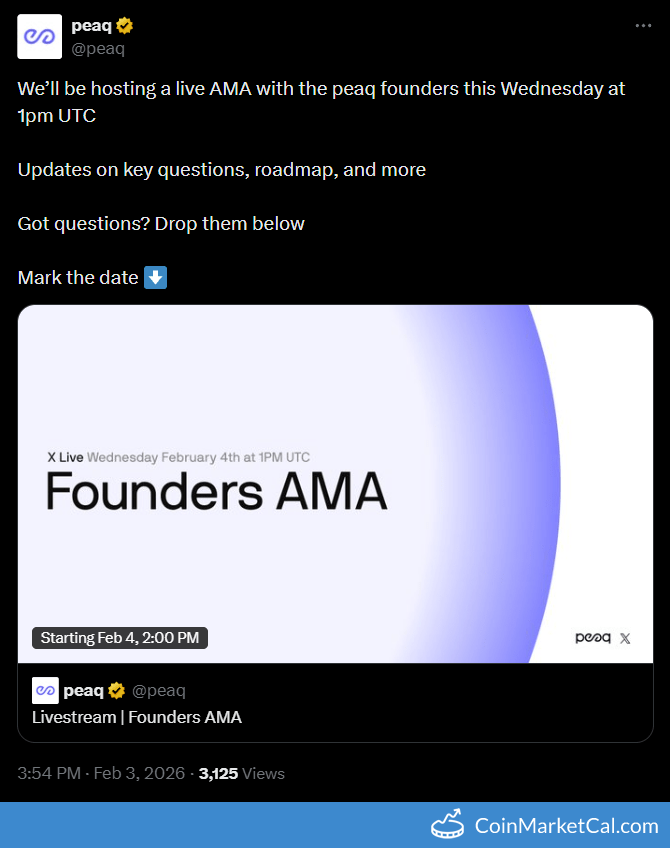
Task: Click the blue down arrow emoji
Action: click(156, 277)
